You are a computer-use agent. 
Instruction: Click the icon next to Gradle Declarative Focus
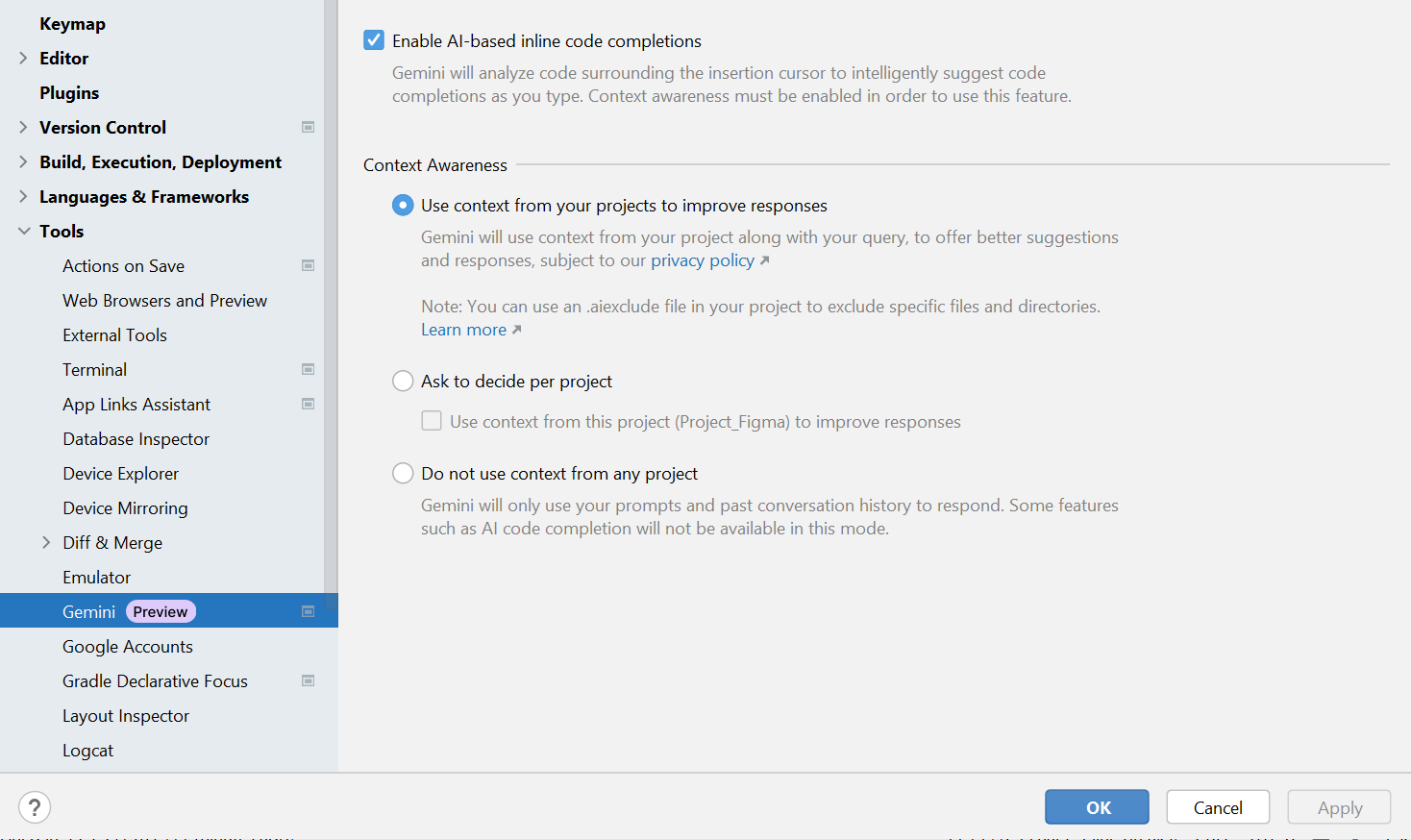click(x=308, y=680)
